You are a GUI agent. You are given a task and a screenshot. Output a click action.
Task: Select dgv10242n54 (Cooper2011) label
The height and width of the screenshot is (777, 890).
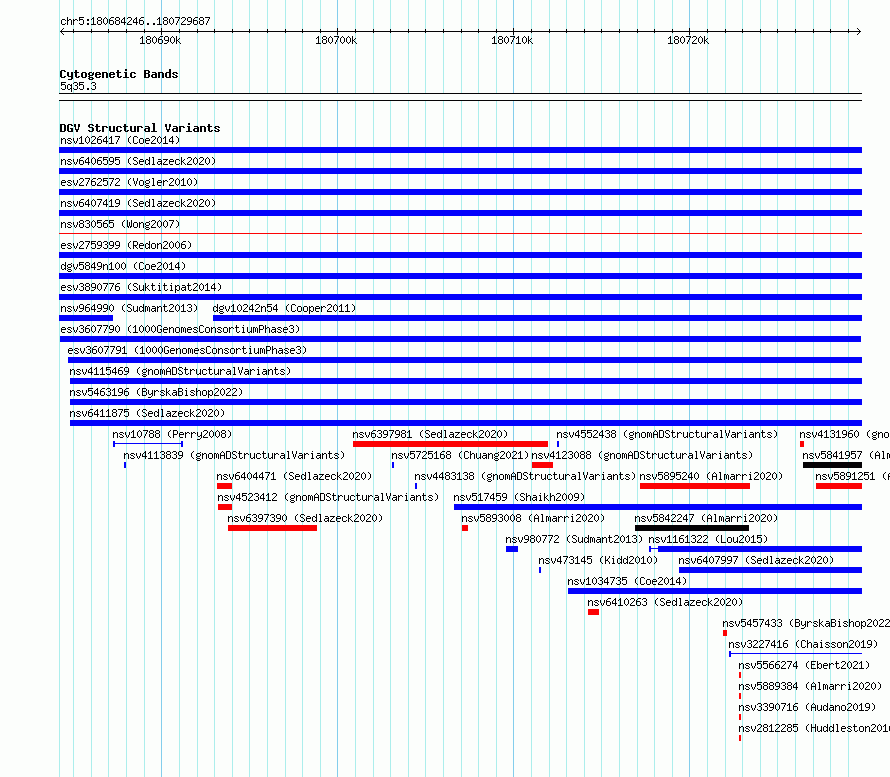click(x=284, y=308)
